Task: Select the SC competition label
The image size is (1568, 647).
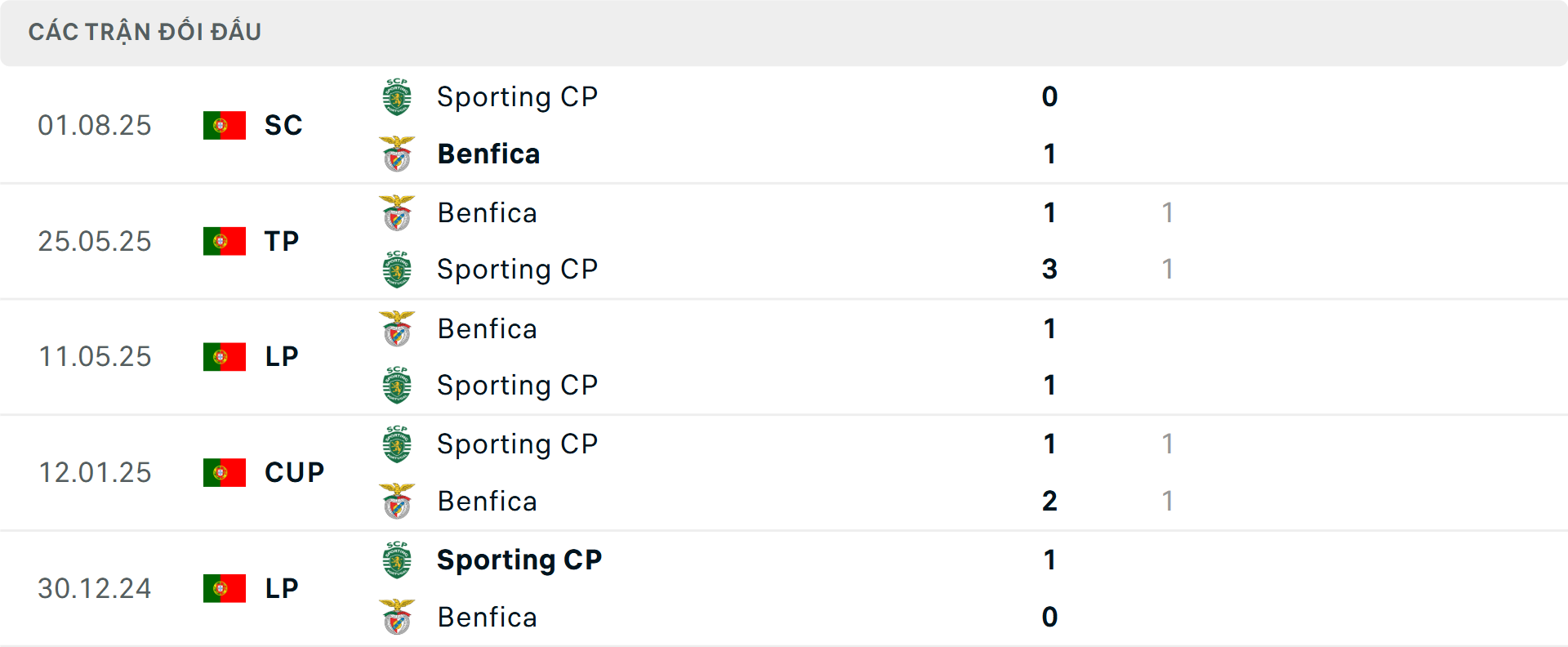Action: click(283, 125)
